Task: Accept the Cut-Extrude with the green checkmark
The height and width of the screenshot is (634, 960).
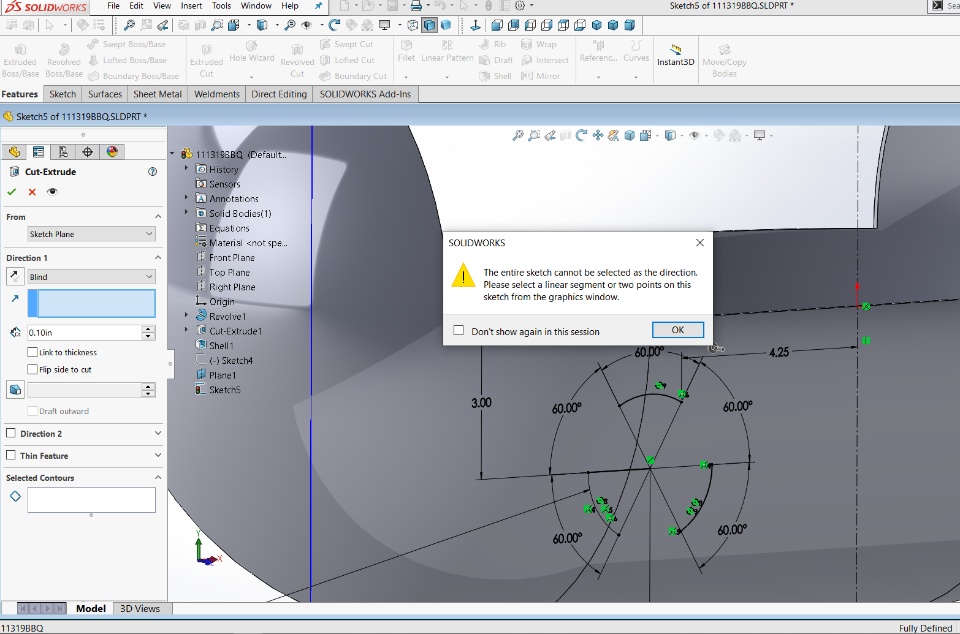Action: coord(12,192)
